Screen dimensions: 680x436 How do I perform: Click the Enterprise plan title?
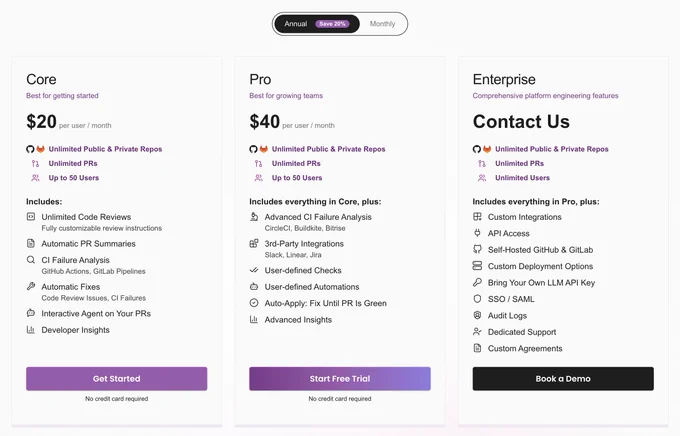click(504, 79)
